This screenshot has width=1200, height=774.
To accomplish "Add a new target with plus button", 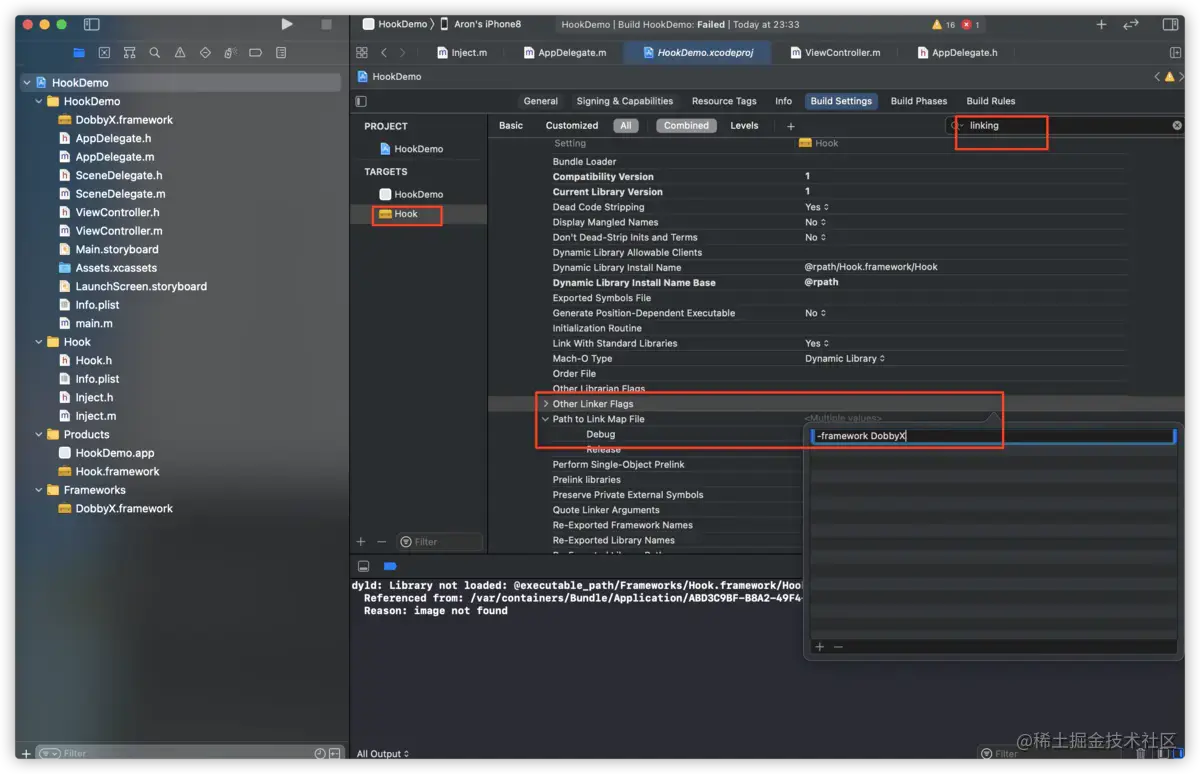I will [362, 541].
